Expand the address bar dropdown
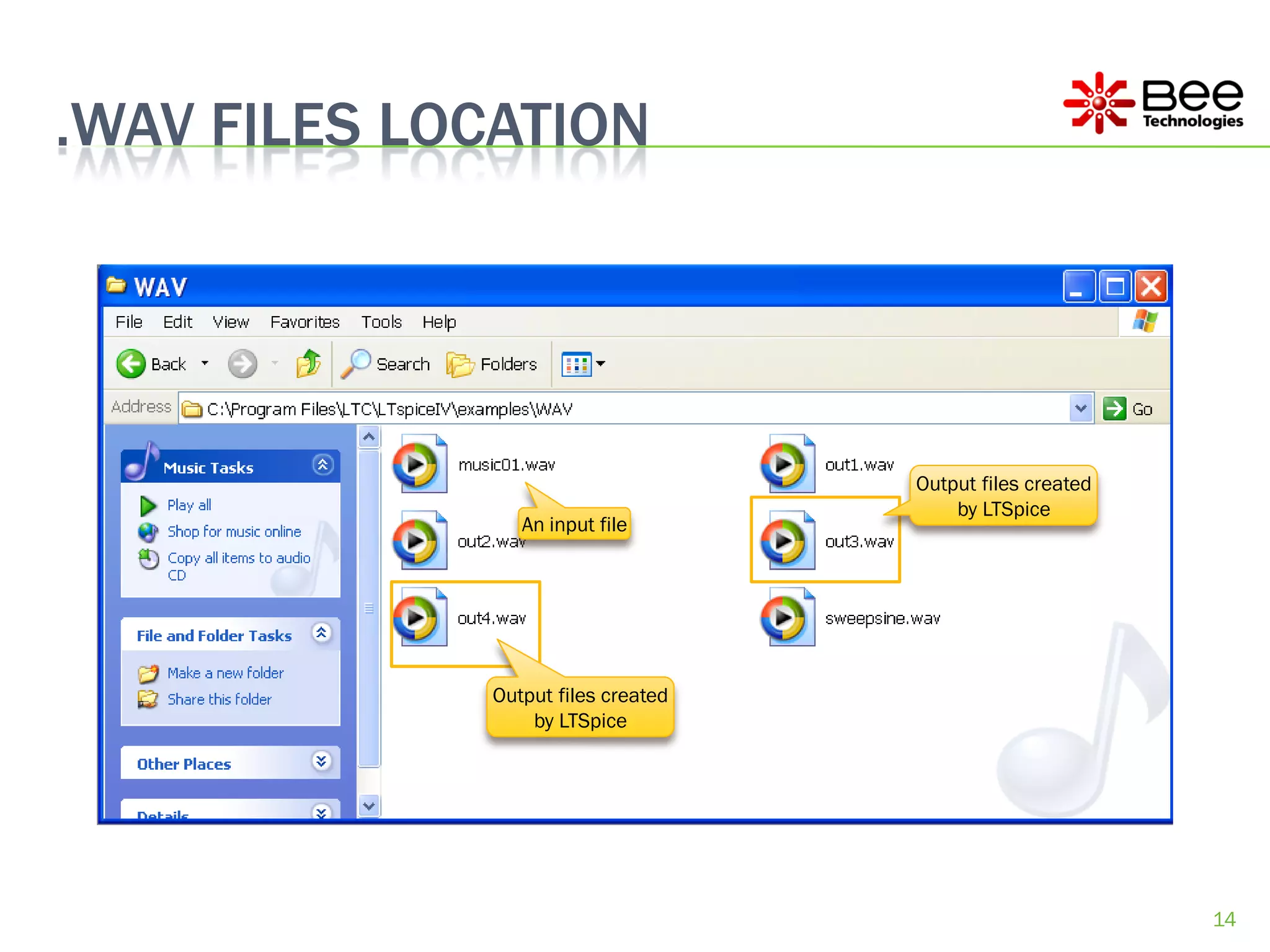 coord(1081,408)
